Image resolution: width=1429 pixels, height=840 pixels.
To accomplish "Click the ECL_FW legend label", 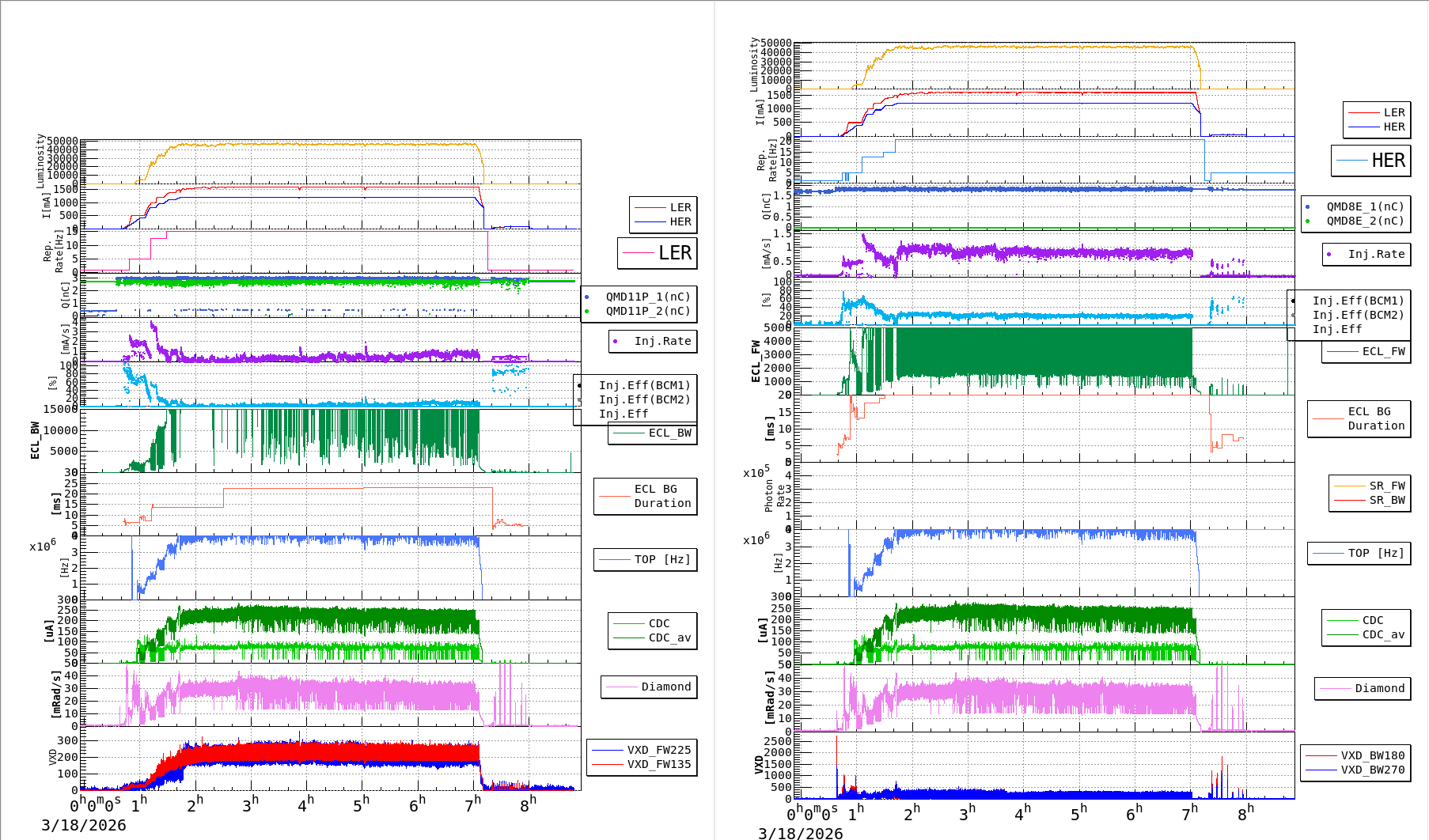I will (x=1383, y=351).
